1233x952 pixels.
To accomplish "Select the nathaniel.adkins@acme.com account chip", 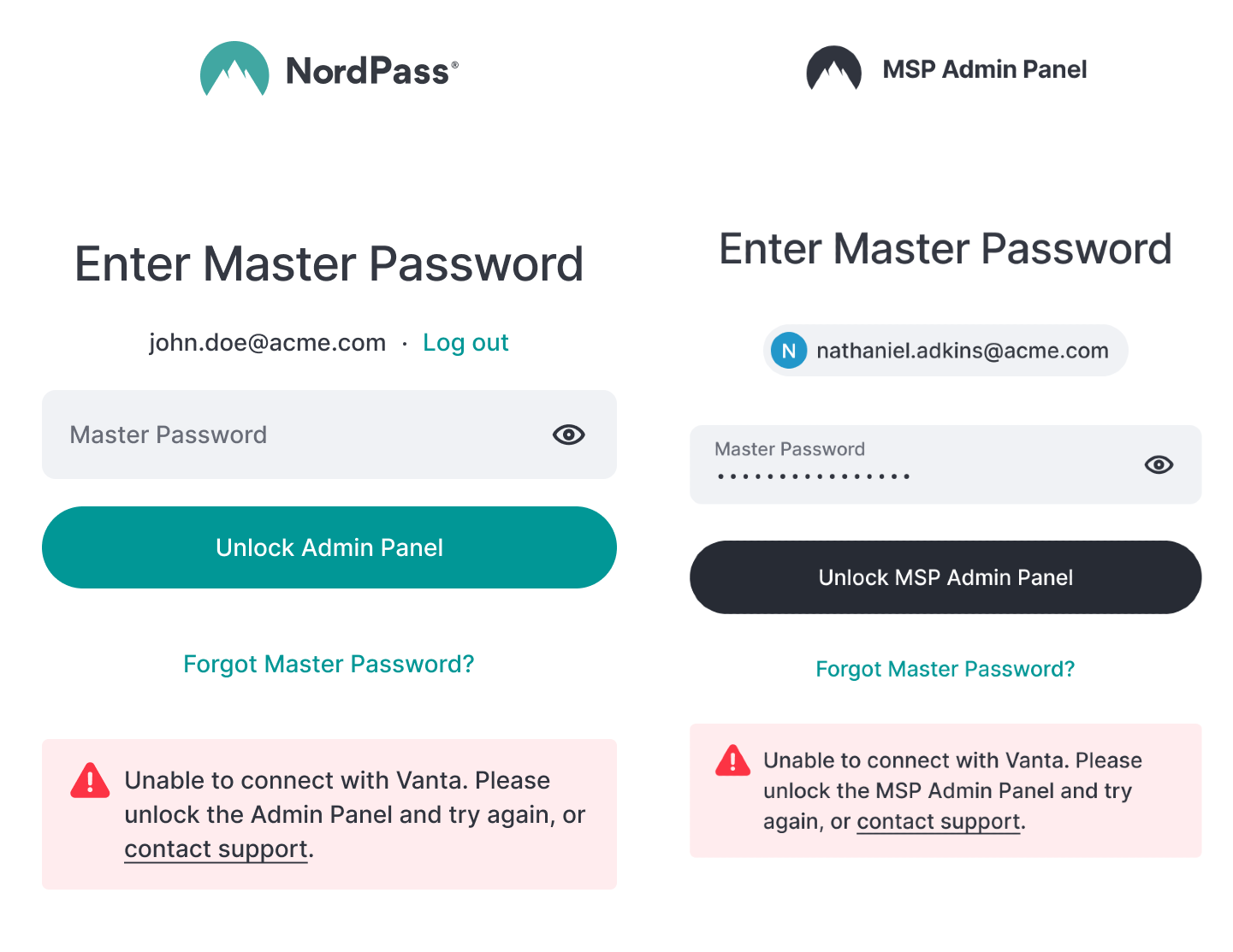I will (945, 351).
